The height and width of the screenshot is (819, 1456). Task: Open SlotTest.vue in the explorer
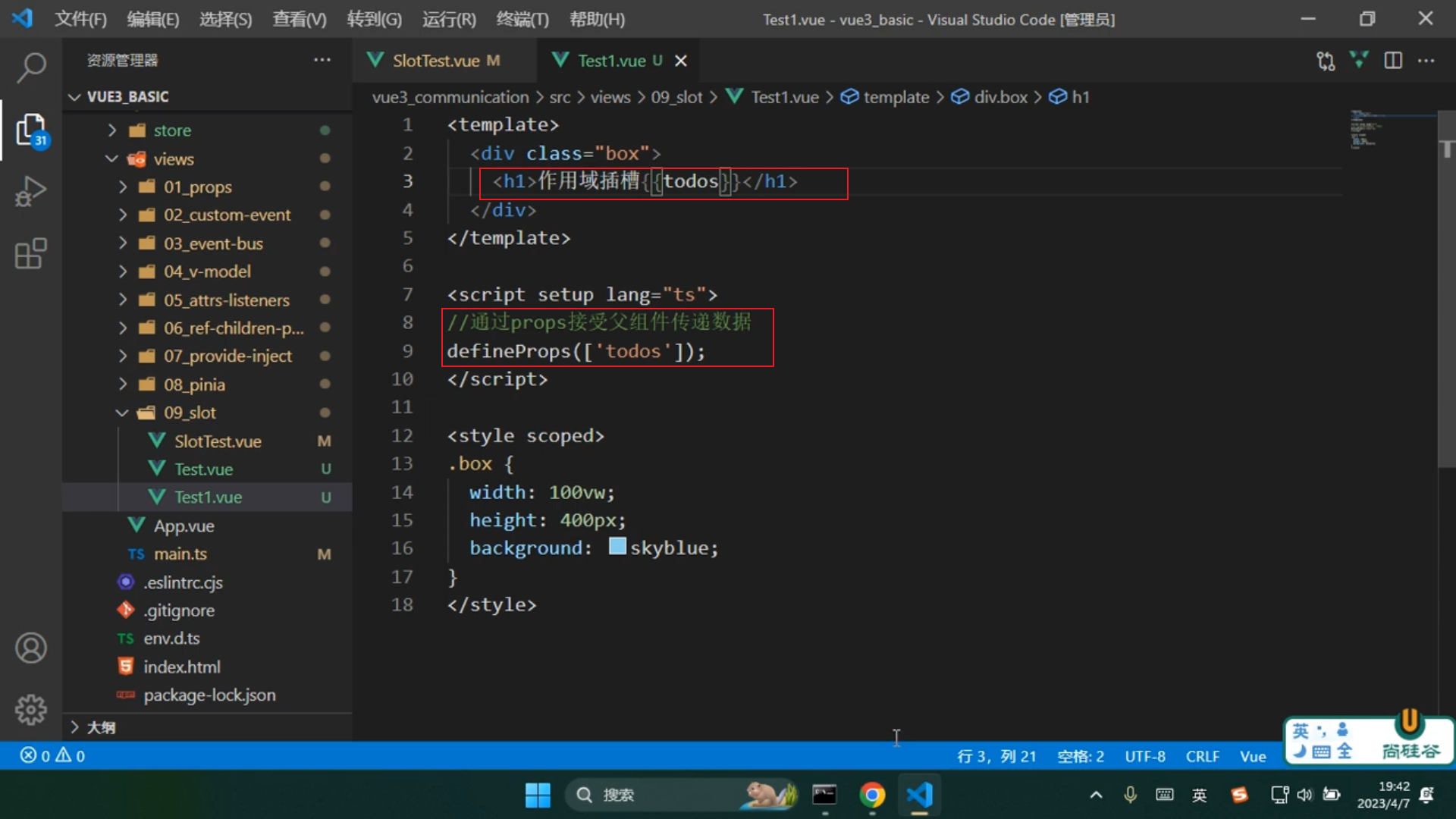[206, 441]
